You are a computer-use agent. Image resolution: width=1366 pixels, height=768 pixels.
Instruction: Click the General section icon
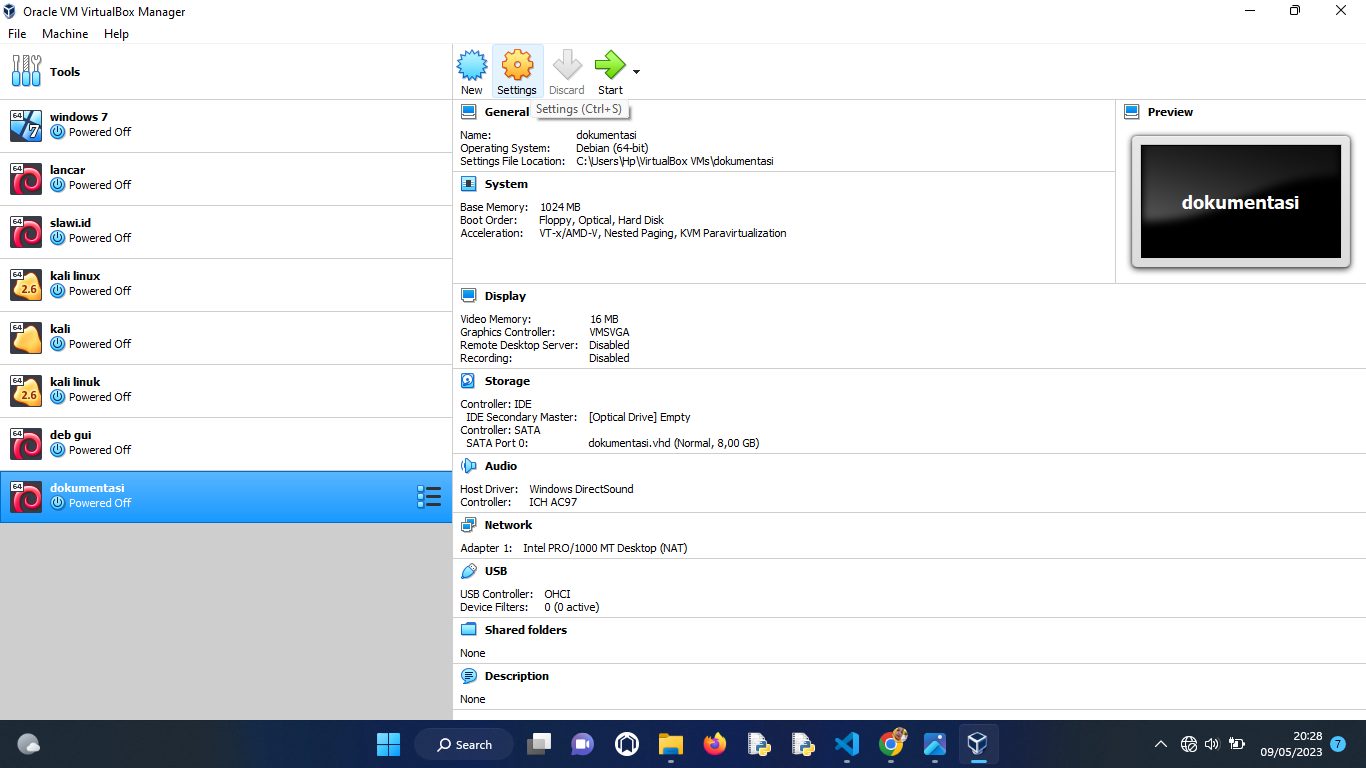tap(468, 112)
